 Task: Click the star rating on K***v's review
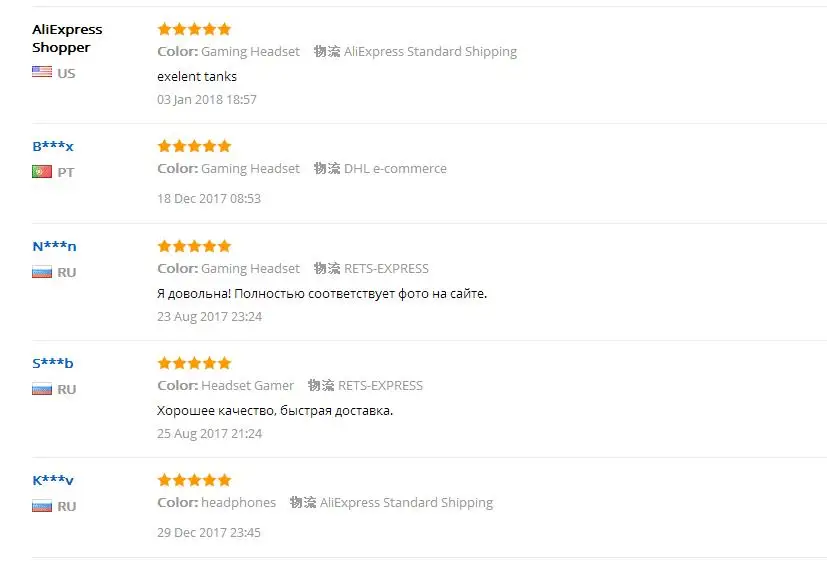pos(194,480)
